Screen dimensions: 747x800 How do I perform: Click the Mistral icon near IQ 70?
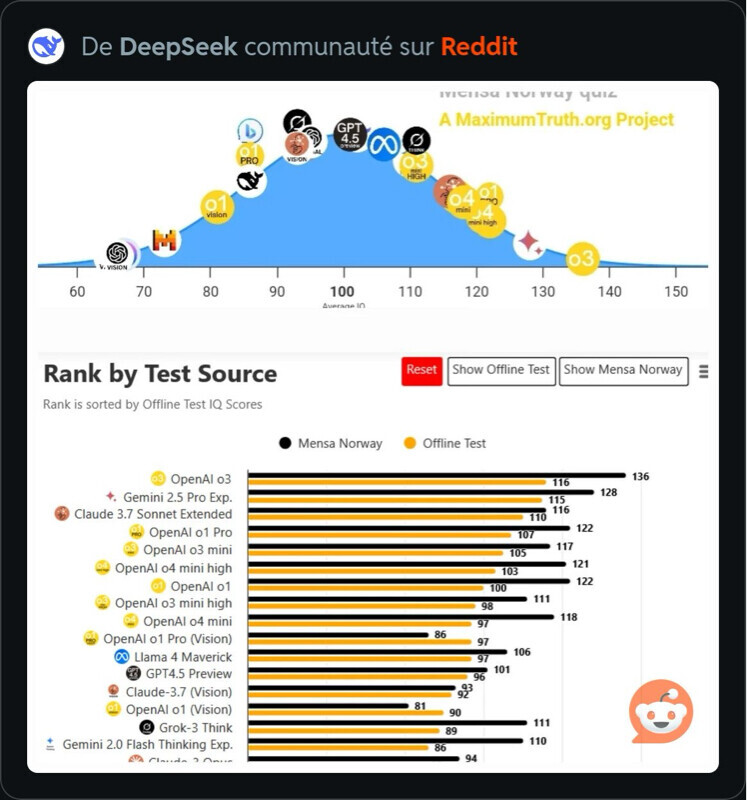165,241
